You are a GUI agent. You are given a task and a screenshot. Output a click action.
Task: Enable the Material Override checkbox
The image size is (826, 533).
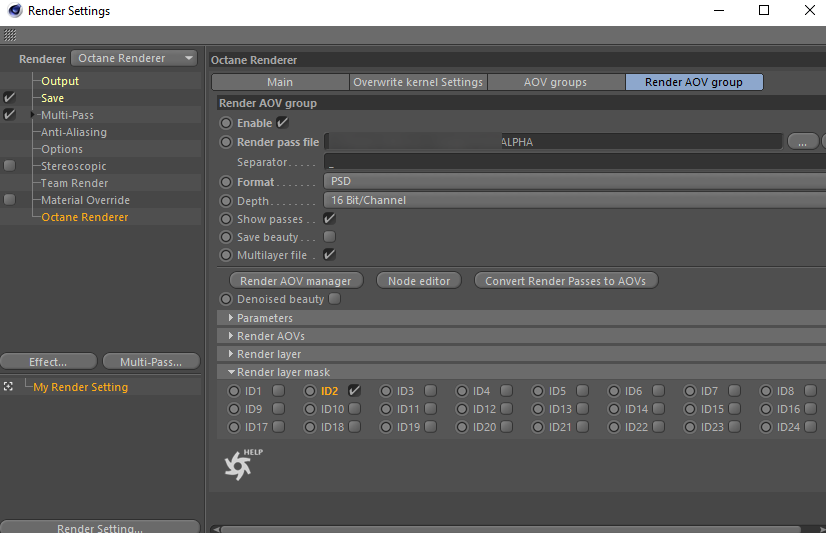click(x=9, y=200)
